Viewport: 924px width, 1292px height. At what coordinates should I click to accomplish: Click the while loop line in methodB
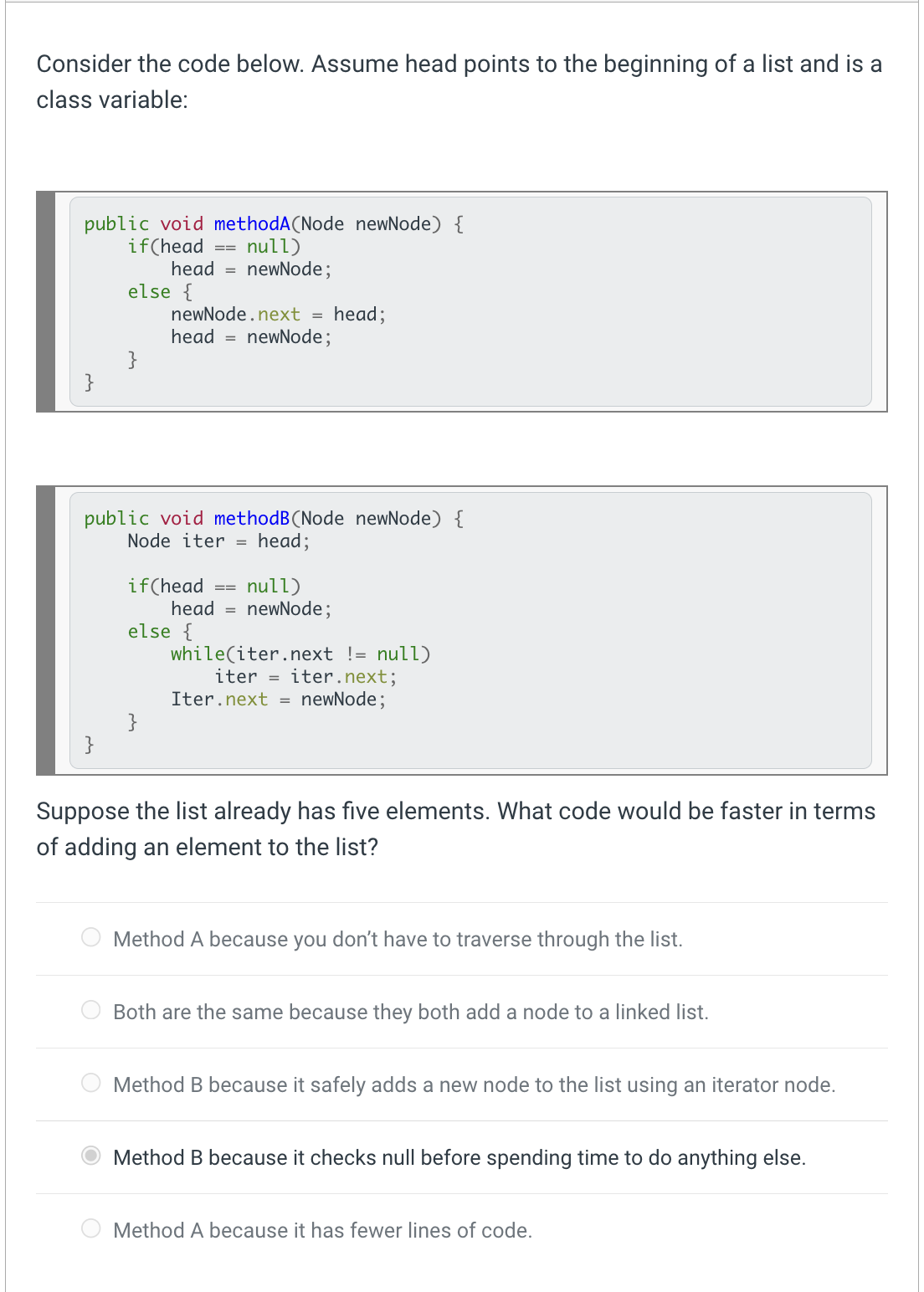301,654
